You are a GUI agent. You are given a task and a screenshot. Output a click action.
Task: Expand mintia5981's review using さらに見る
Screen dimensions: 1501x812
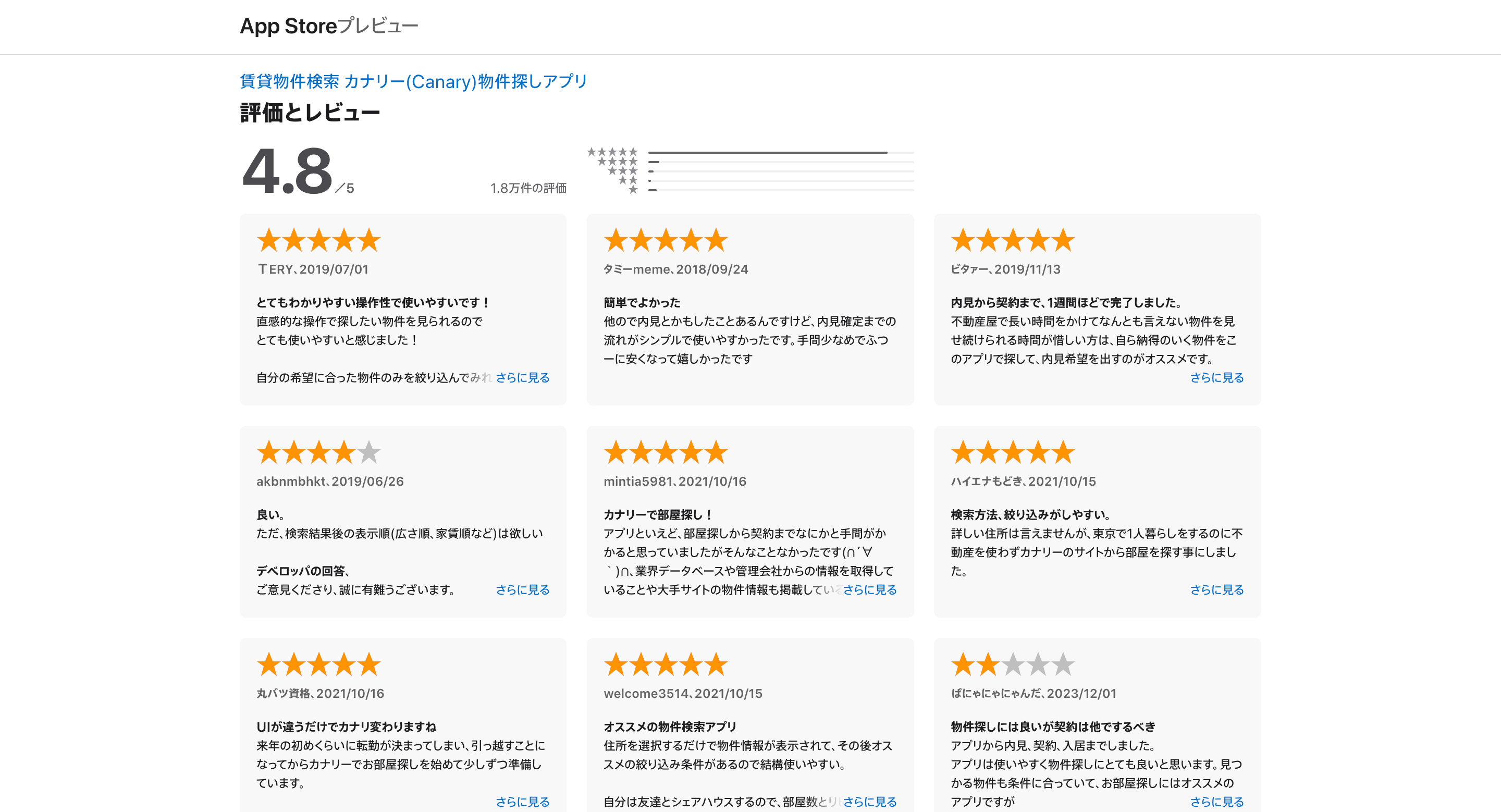(x=869, y=590)
